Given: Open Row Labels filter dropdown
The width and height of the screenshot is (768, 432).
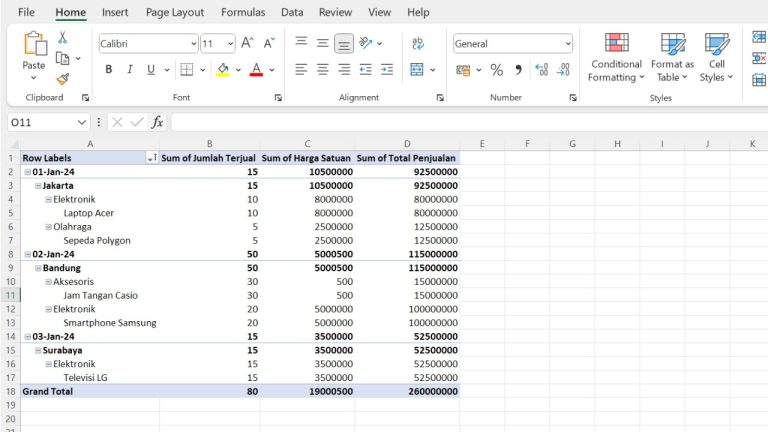Looking at the screenshot, I should pos(152,158).
